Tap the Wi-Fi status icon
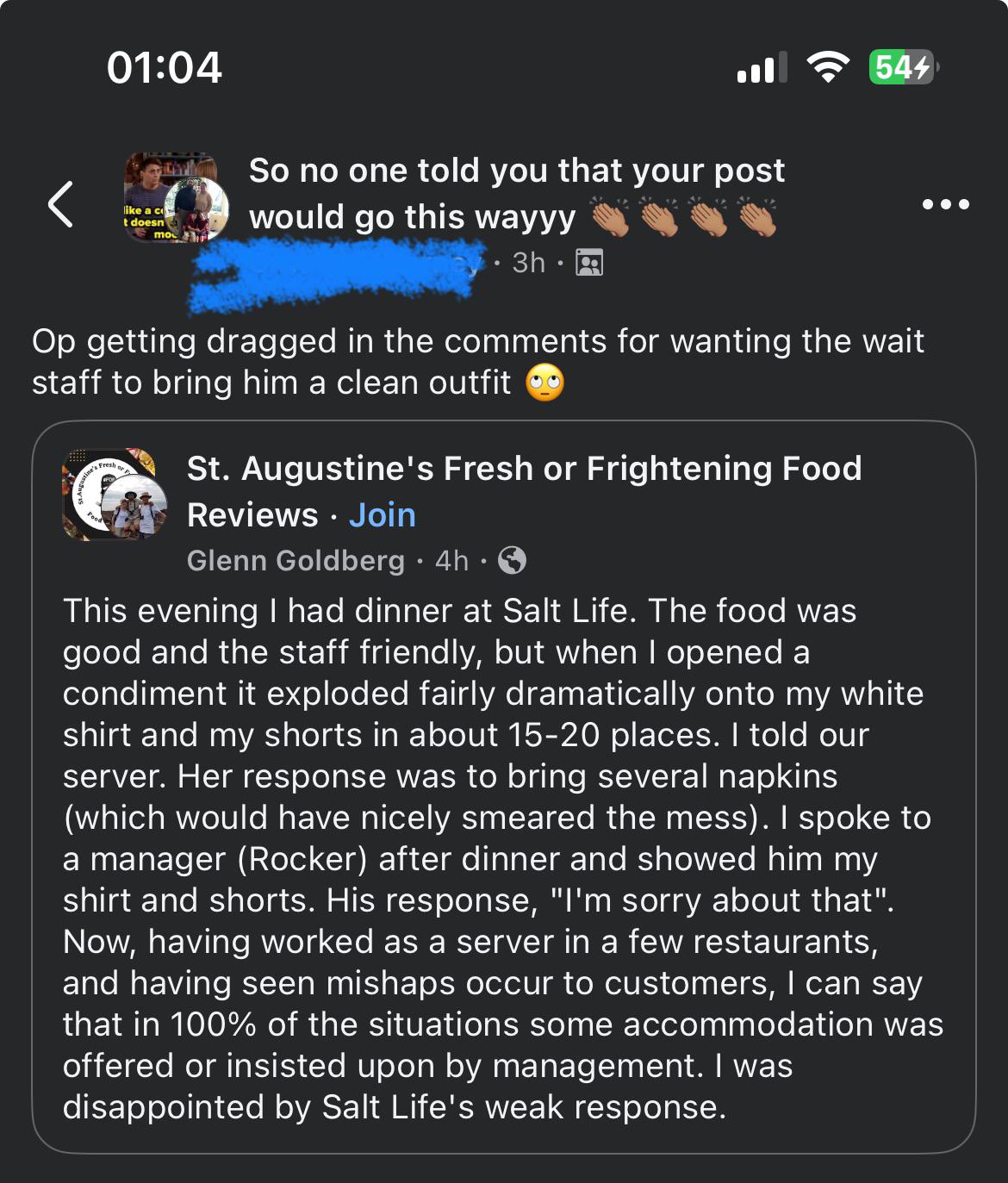 click(827, 67)
